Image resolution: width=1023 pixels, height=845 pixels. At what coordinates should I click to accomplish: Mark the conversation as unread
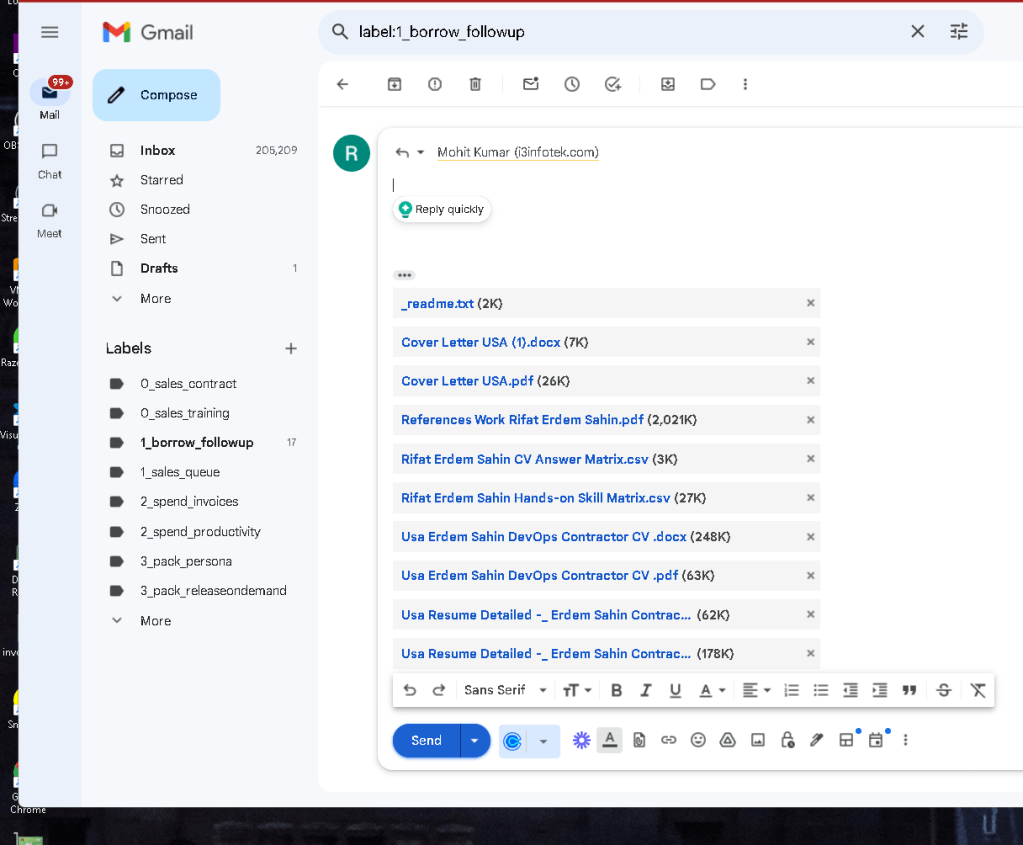click(531, 84)
